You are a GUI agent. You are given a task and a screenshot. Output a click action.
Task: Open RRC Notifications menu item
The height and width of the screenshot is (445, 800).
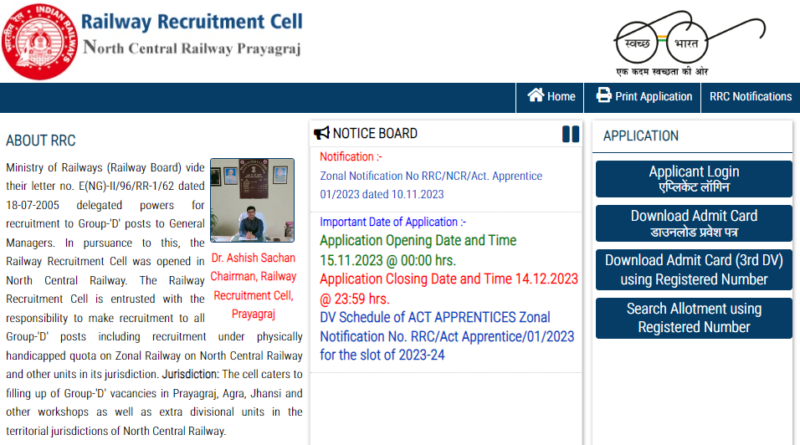coord(750,97)
